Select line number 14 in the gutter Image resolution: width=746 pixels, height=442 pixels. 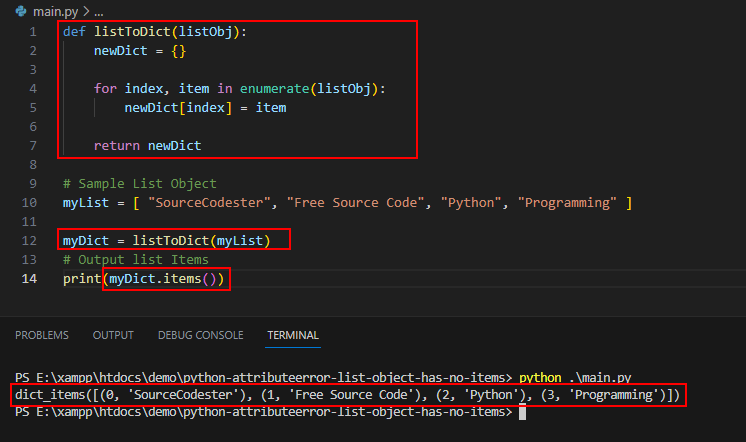tap(29, 279)
